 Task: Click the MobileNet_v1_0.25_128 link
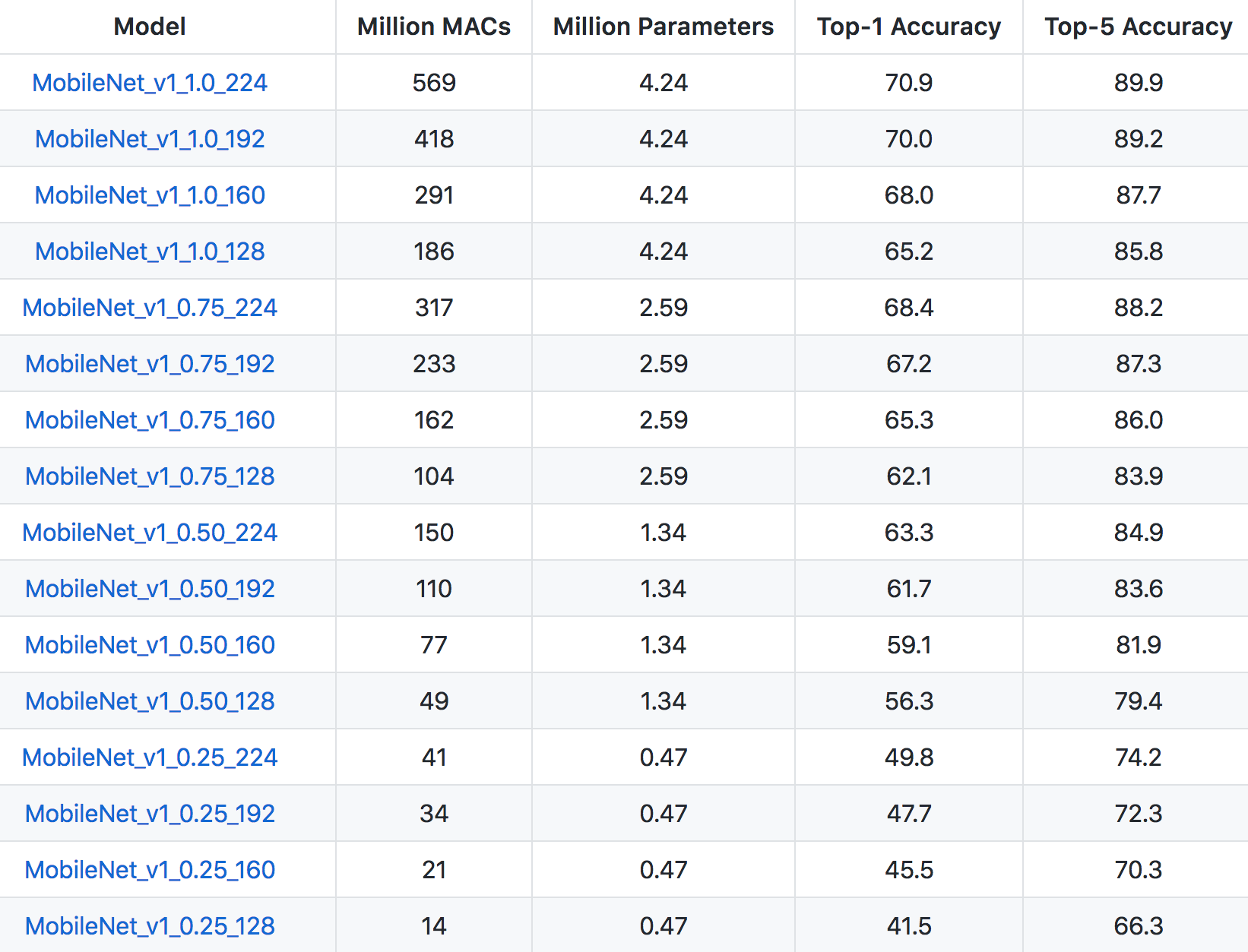tap(150, 926)
